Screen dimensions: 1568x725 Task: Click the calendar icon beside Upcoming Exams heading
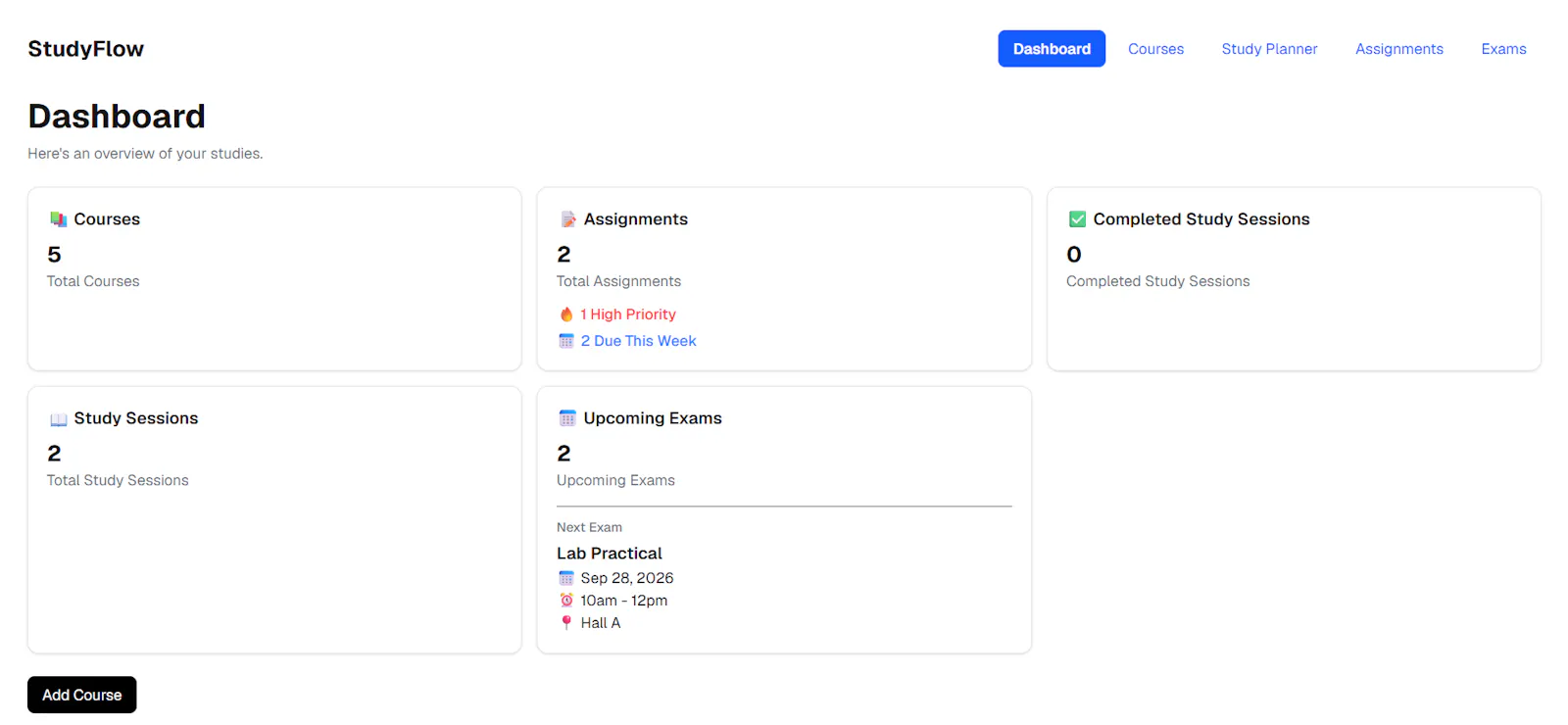click(567, 418)
